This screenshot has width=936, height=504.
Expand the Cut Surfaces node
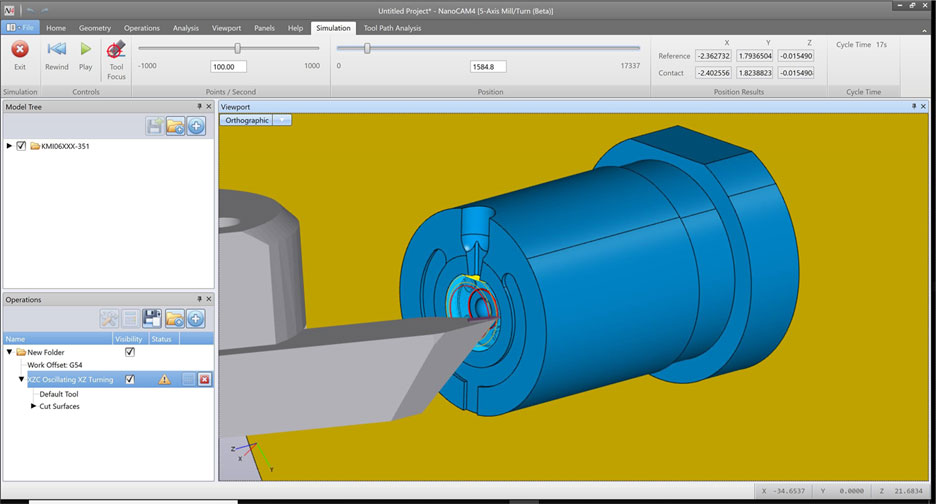[34, 406]
